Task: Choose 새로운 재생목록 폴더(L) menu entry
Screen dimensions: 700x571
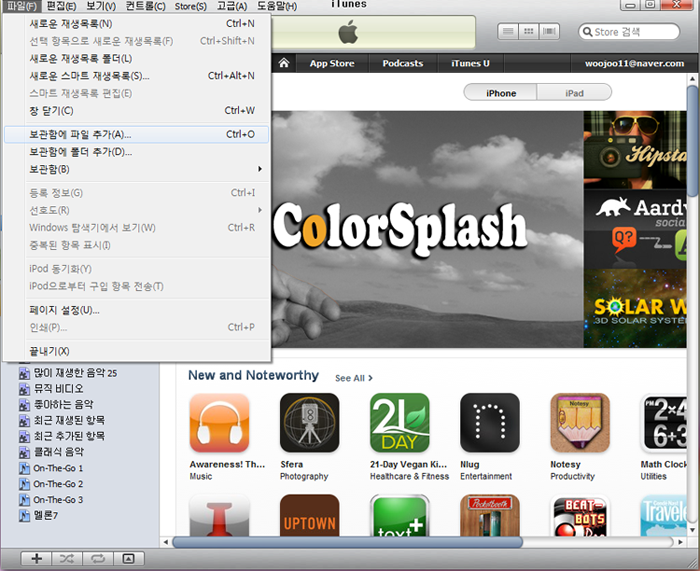Action: point(137,58)
